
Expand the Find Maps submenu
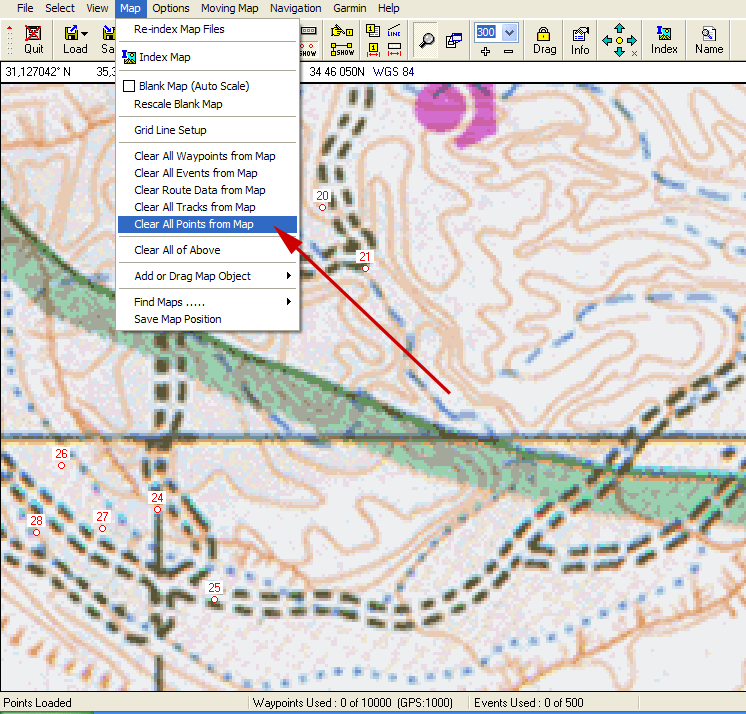[207, 302]
